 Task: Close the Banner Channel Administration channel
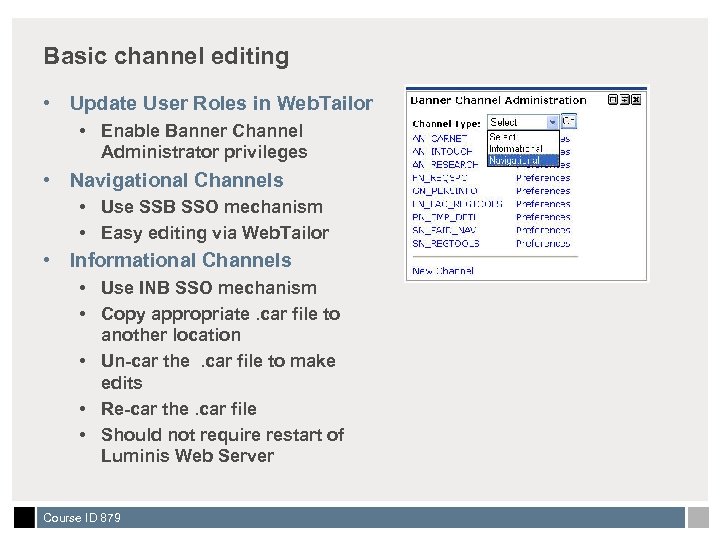pos(636,100)
